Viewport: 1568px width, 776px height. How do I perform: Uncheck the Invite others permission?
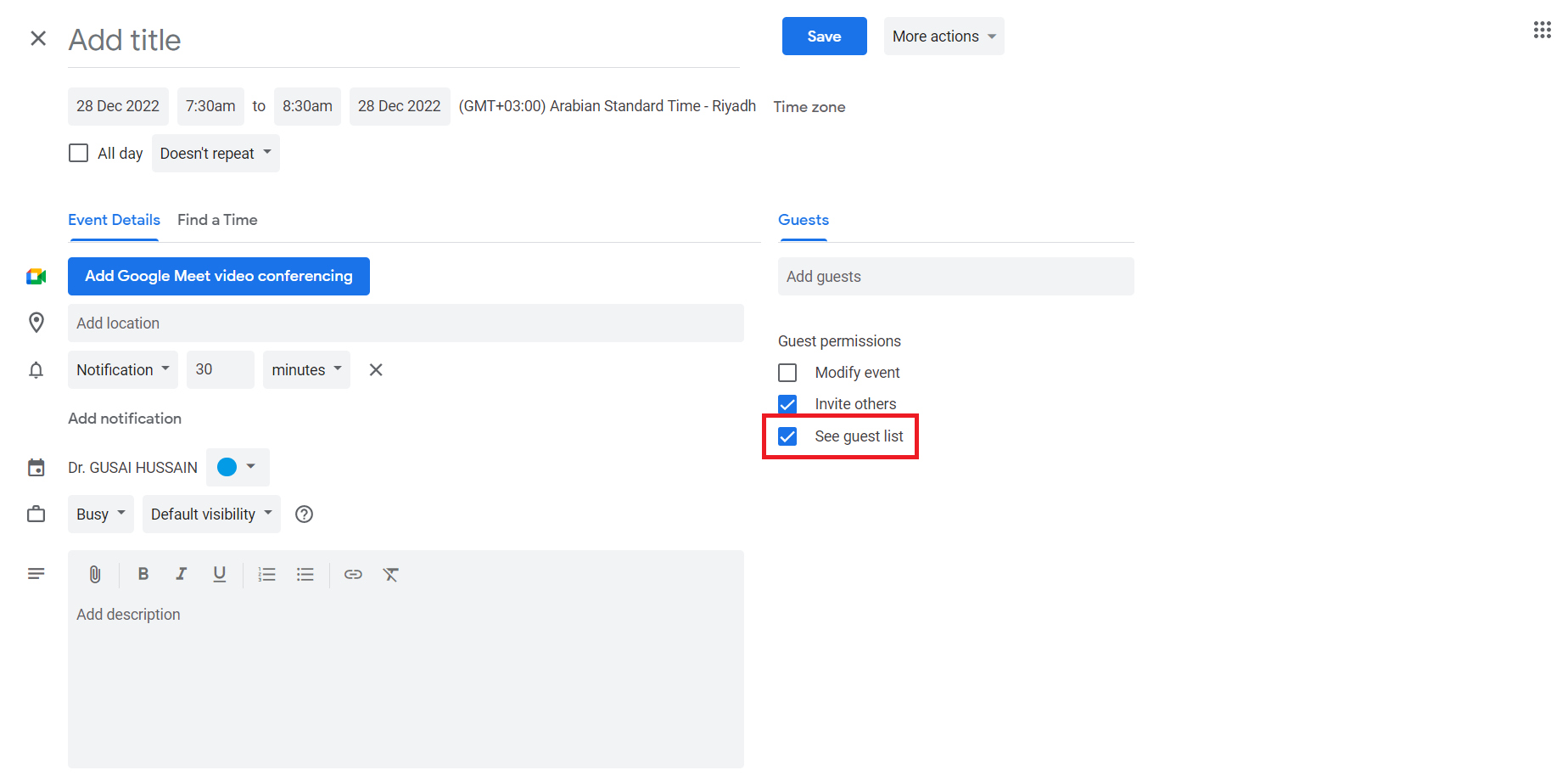click(787, 404)
